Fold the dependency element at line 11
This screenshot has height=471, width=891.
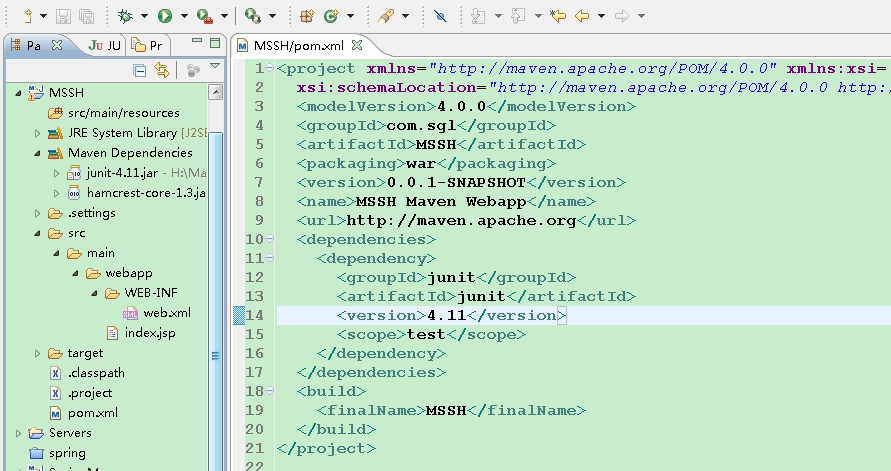[270, 259]
